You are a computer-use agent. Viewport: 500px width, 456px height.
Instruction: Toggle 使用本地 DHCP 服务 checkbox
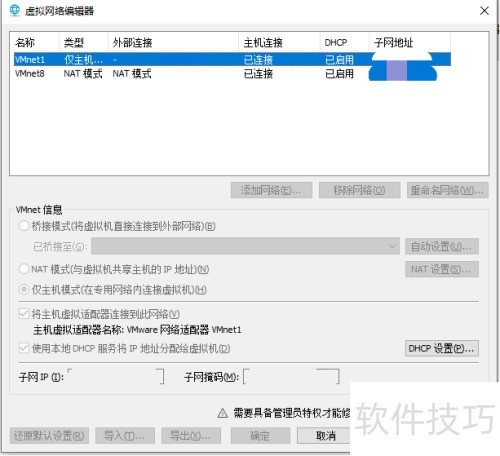(24, 348)
